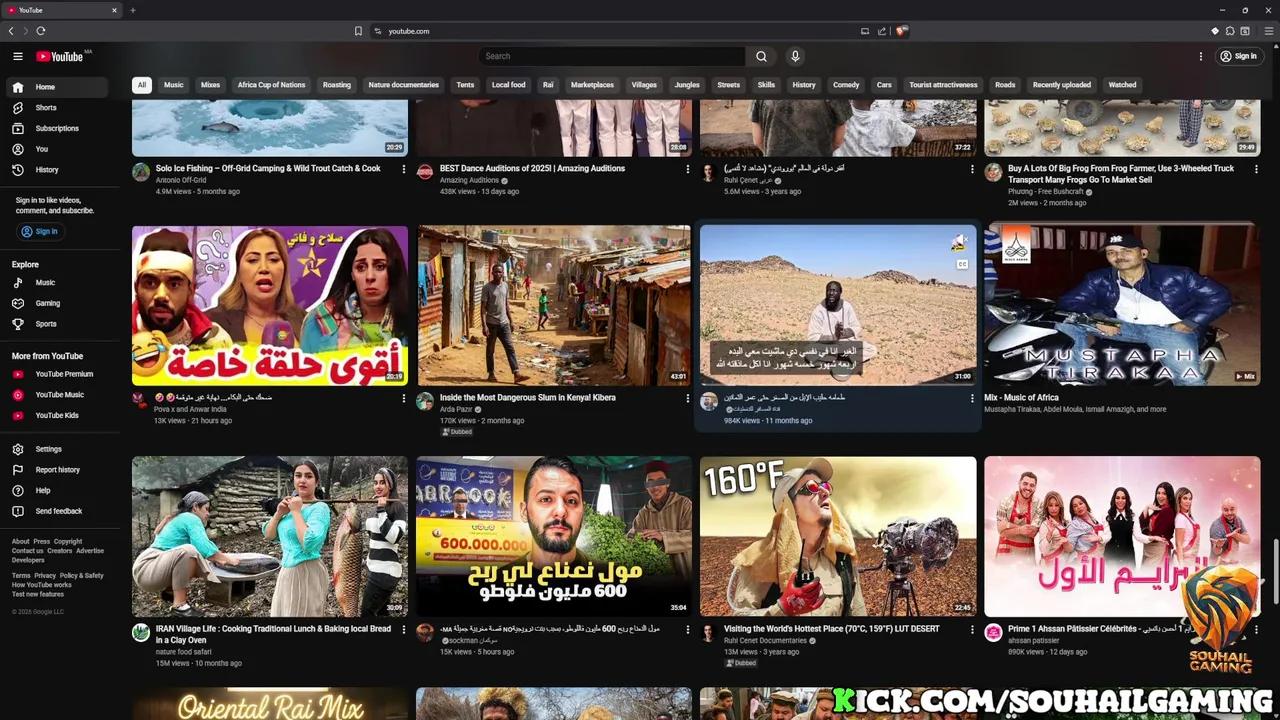
Task: Open Subscriptions in the sidebar
Action: click(58, 128)
